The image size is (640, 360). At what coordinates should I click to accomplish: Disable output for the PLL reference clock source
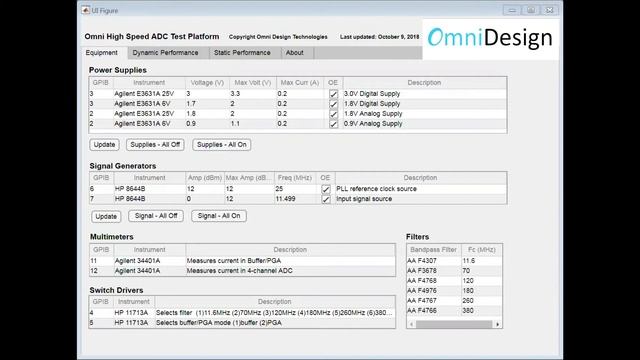326,189
